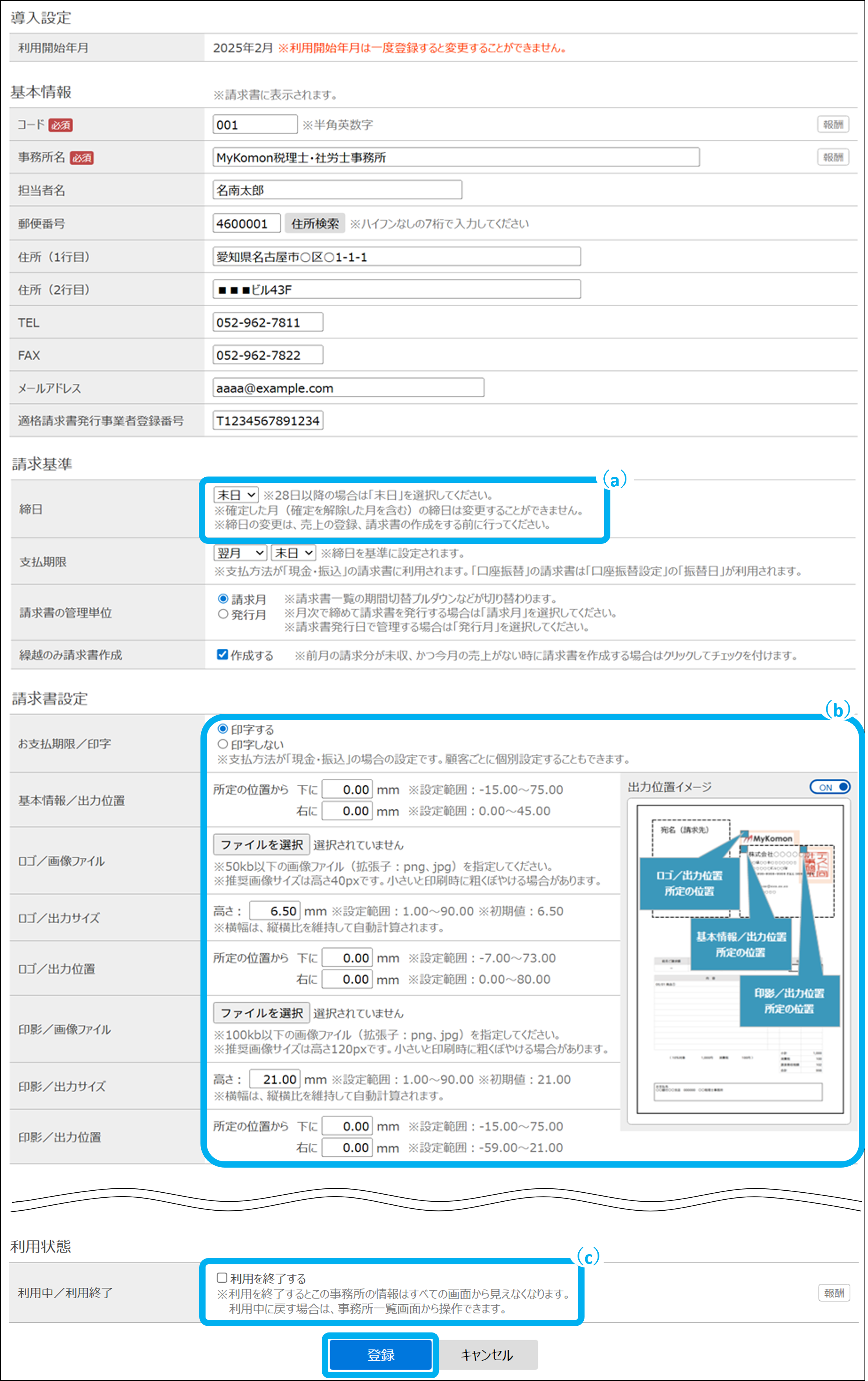Click ファイルを選択 for the logo image
Image resolution: width=868 pixels, height=1381 pixels.
point(262,844)
